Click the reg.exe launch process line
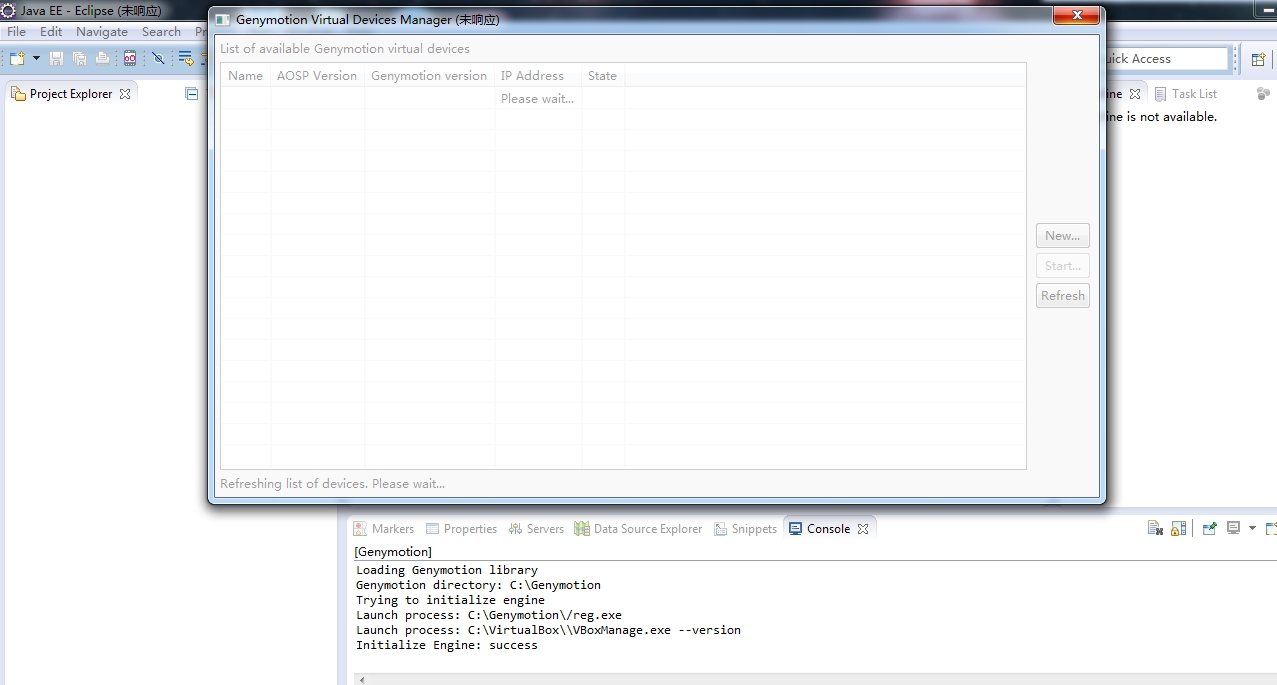The height and width of the screenshot is (685, 1277). coord(489,615)
